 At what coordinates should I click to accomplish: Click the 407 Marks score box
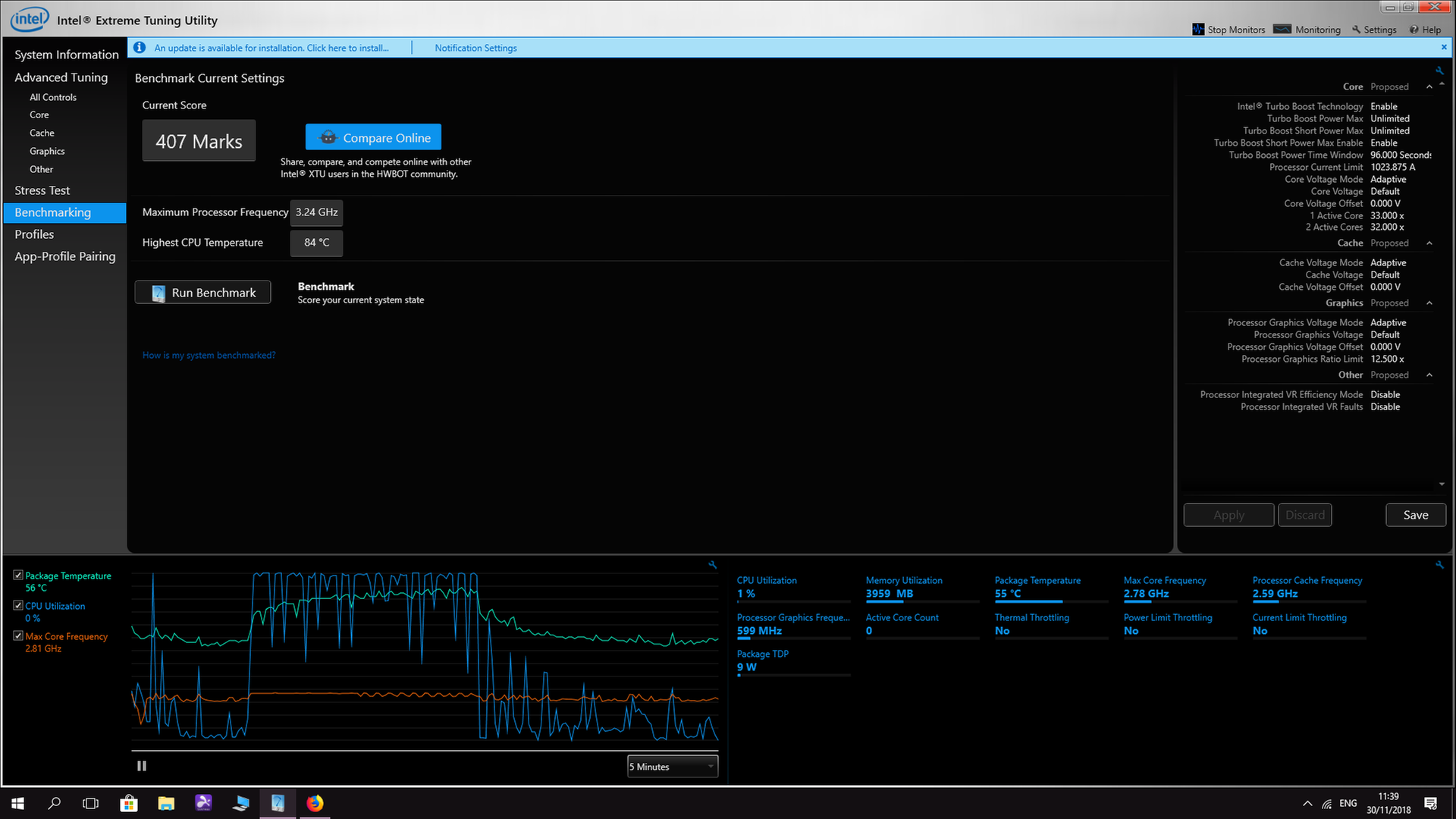pos(199,141)
